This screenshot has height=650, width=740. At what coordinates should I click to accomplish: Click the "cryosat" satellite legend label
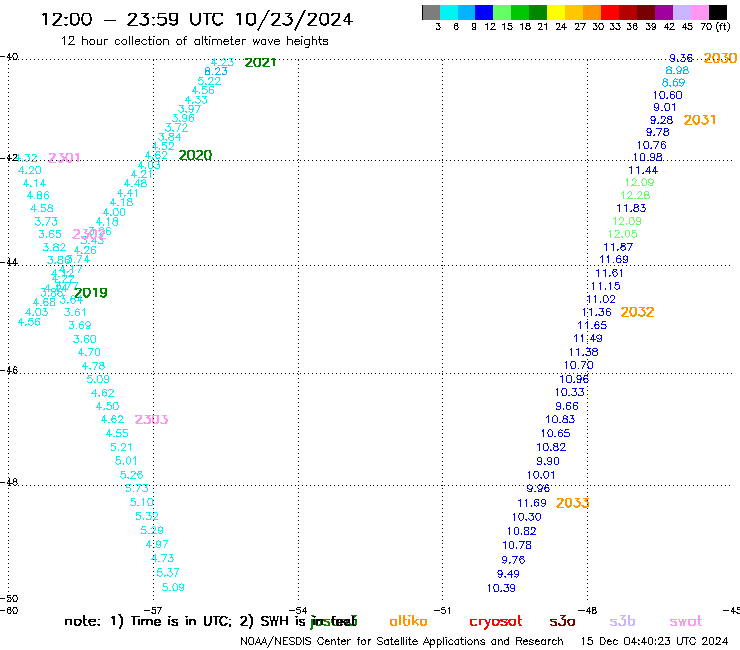point(496,621)
